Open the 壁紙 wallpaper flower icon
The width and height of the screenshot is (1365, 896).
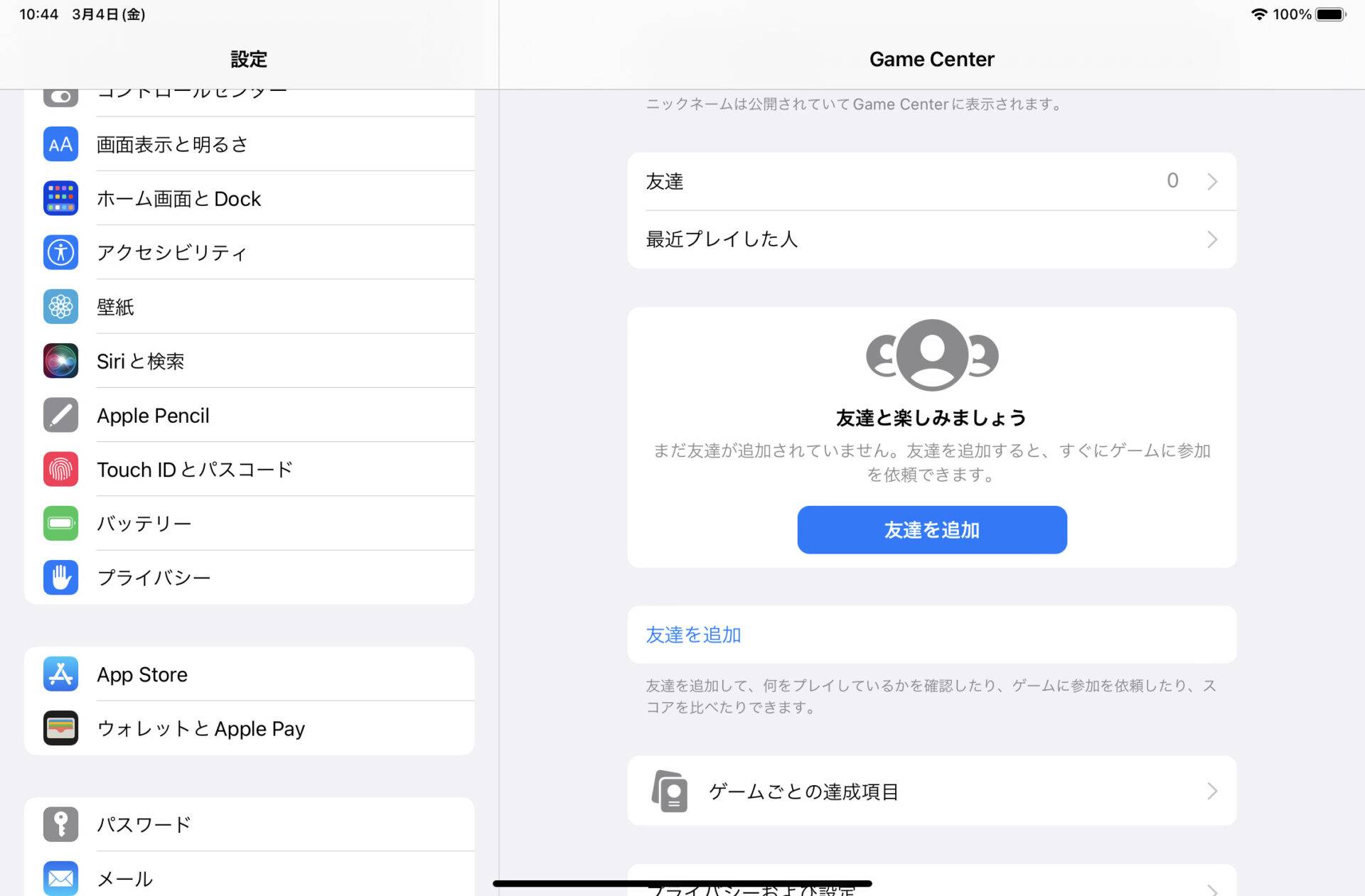pyautogui.click(x=60, y=307)
